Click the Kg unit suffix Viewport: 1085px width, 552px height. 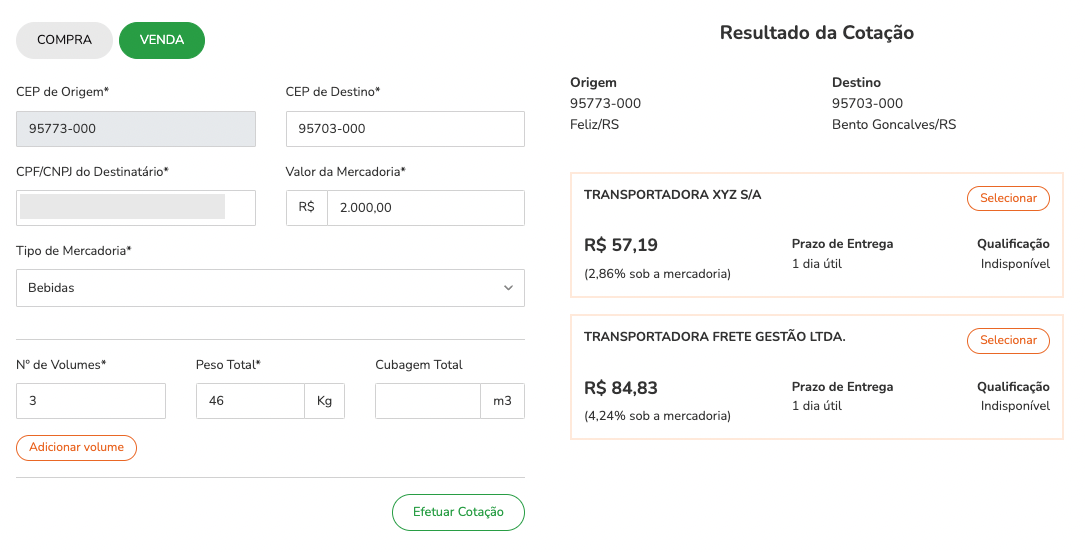325,401
